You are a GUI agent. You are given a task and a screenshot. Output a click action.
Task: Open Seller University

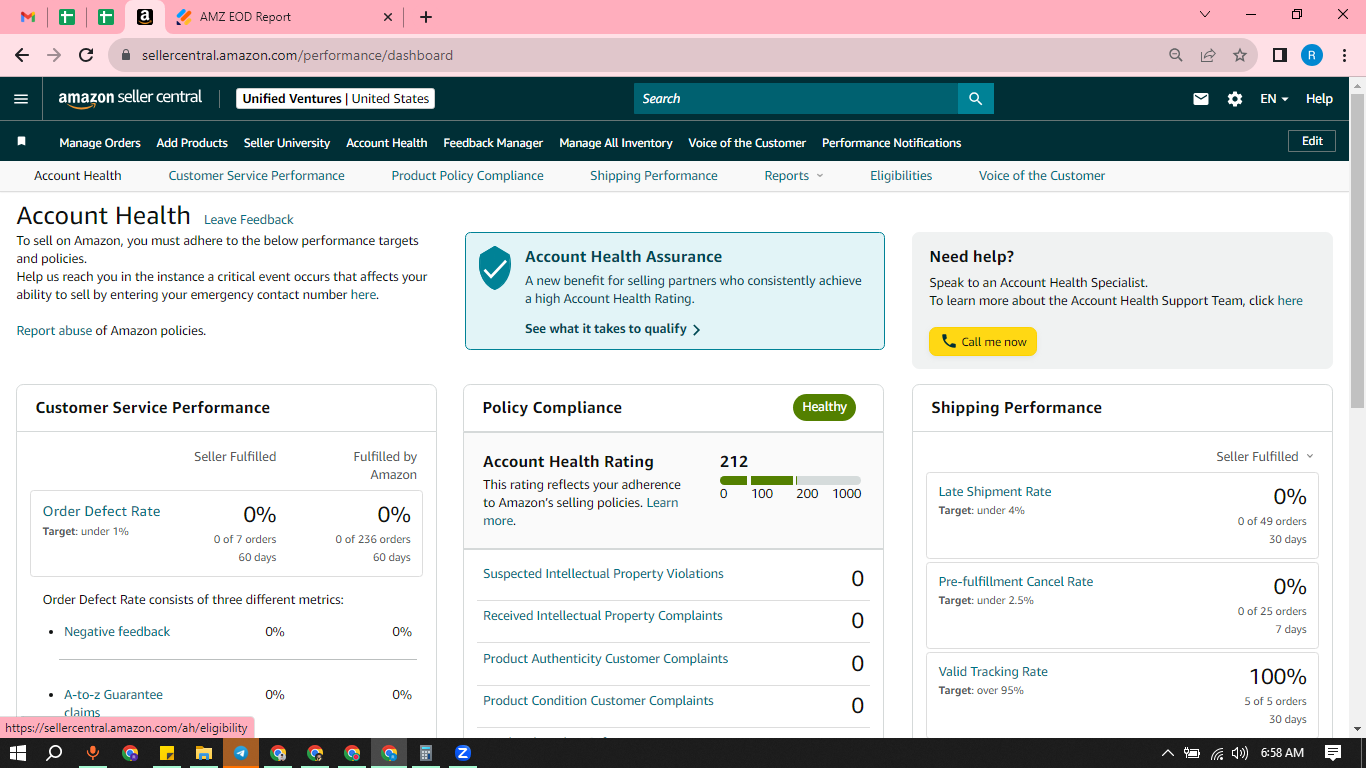click(x=287, y=143)
